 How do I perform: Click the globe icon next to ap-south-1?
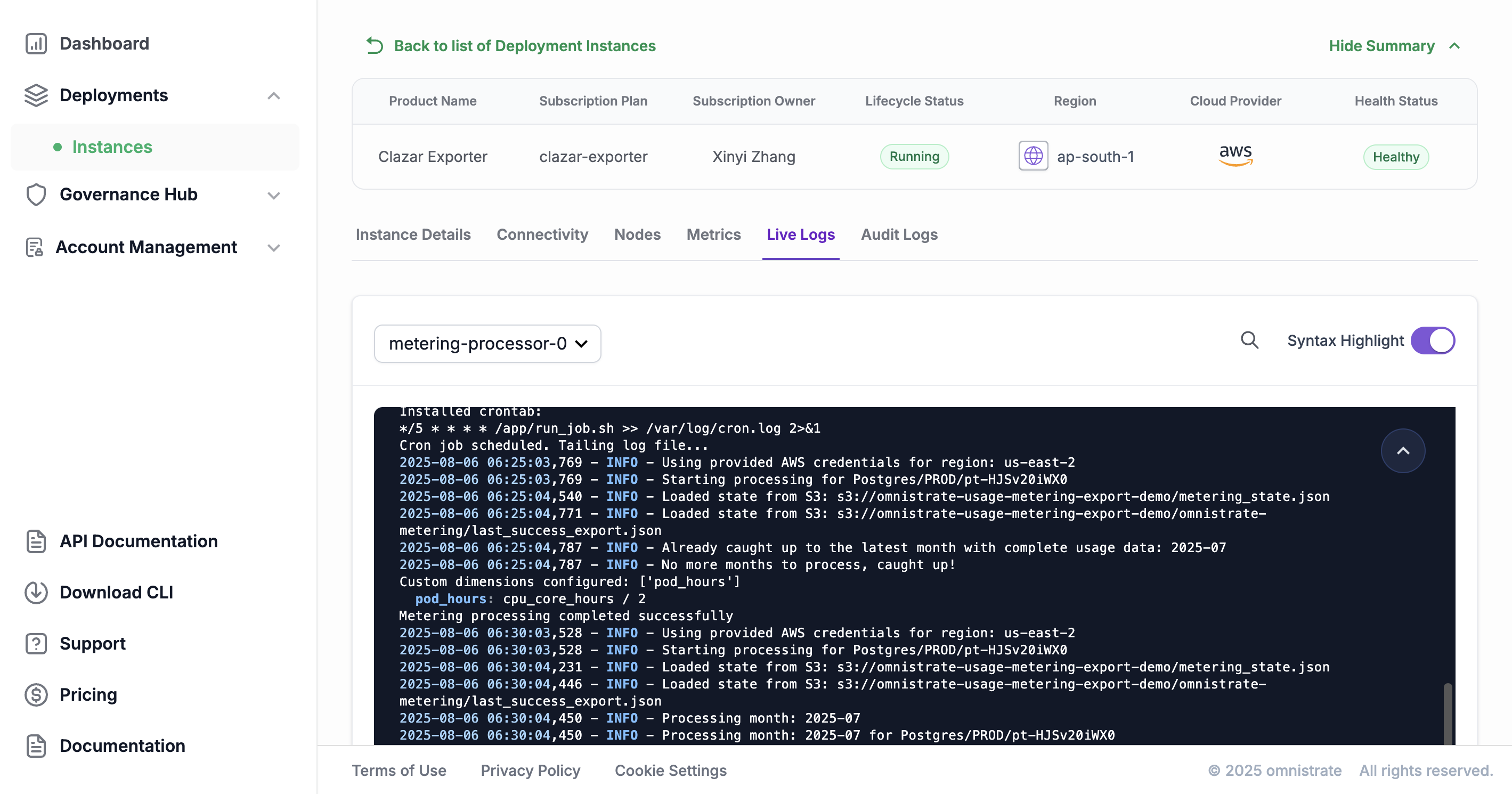point(1033,156)
